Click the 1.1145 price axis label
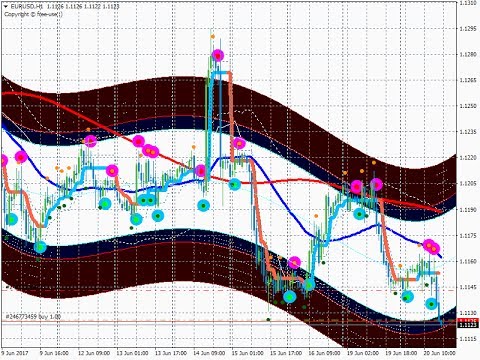Screen dimensions: 480x360 point(468,287)
